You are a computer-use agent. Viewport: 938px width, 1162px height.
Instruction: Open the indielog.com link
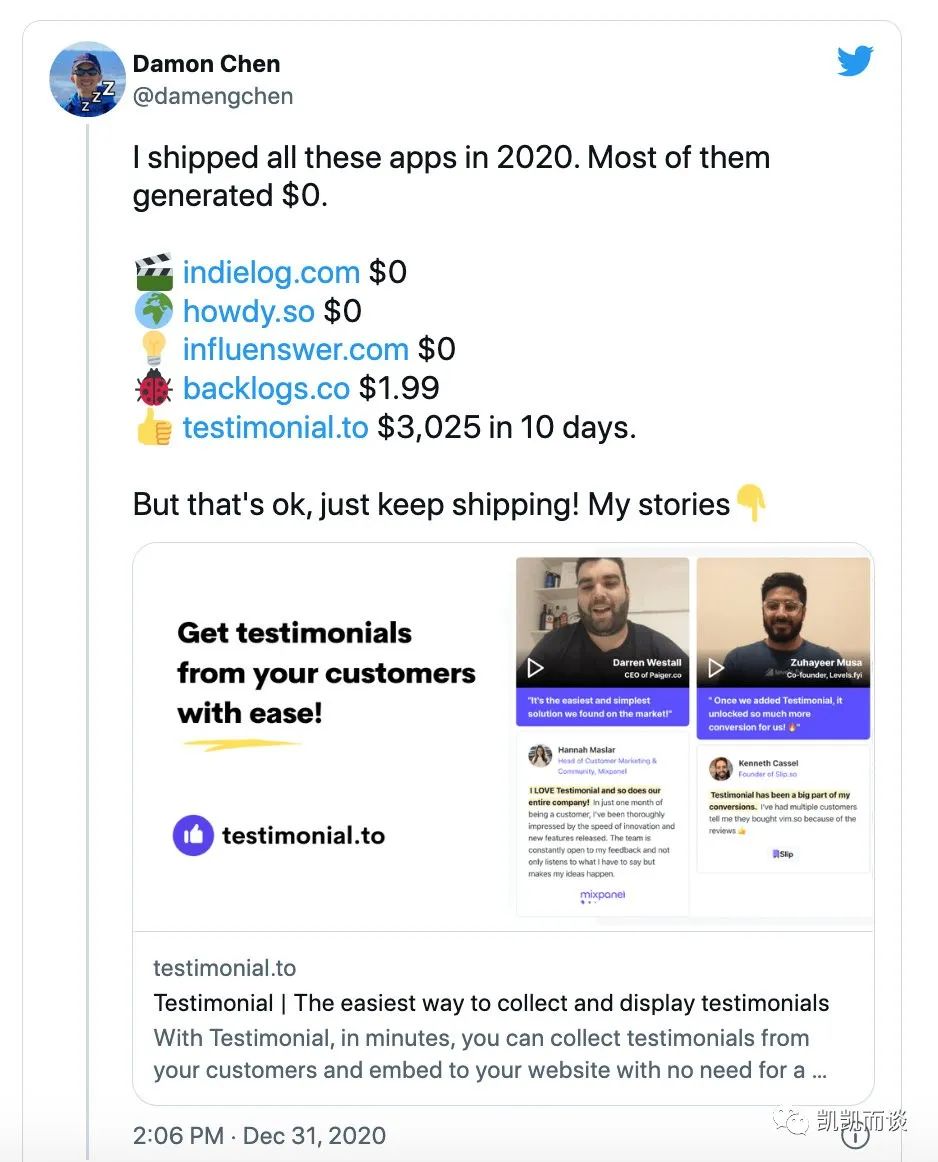click(271, 273)
